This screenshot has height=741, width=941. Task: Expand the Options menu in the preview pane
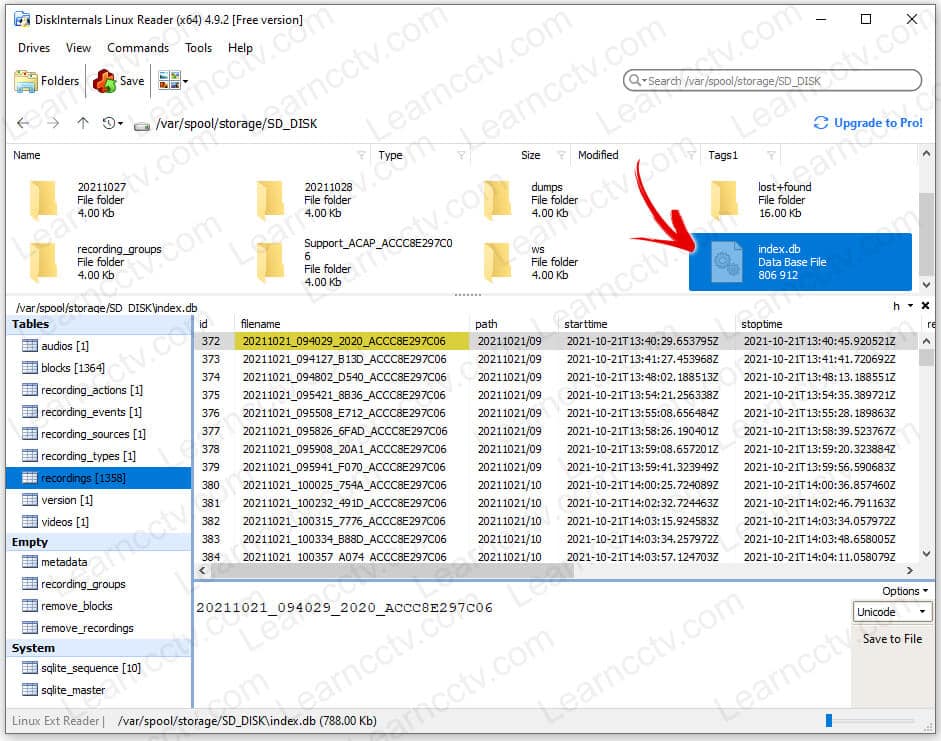[905, 591]
